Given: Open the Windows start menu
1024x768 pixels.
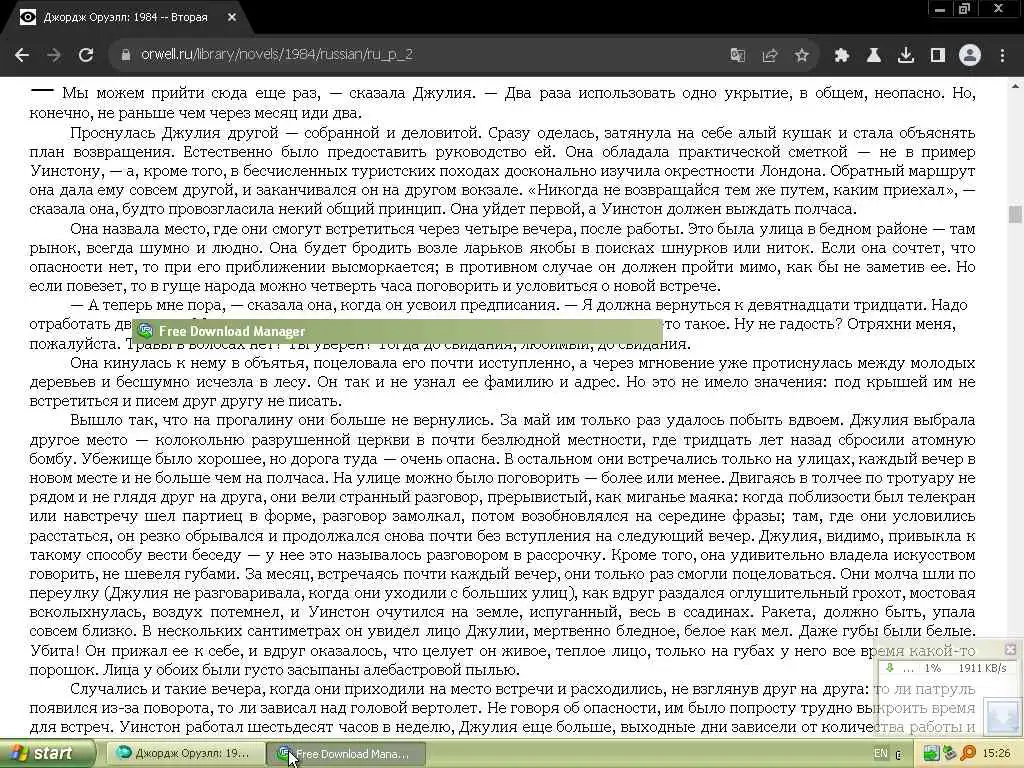Looking at the screenshot, I should (47, 754).
